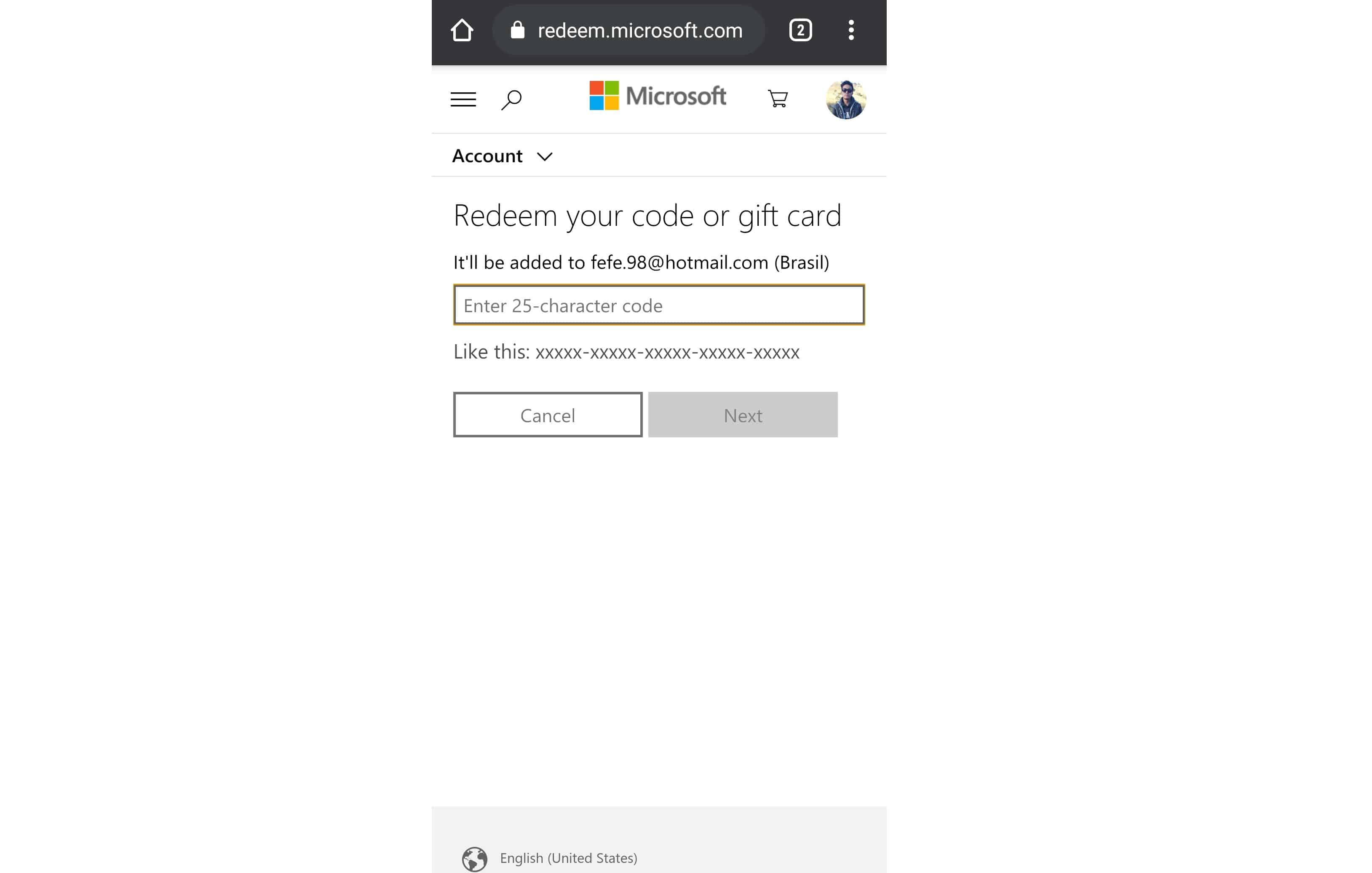Tap the browser home icon

click(462, 30)
